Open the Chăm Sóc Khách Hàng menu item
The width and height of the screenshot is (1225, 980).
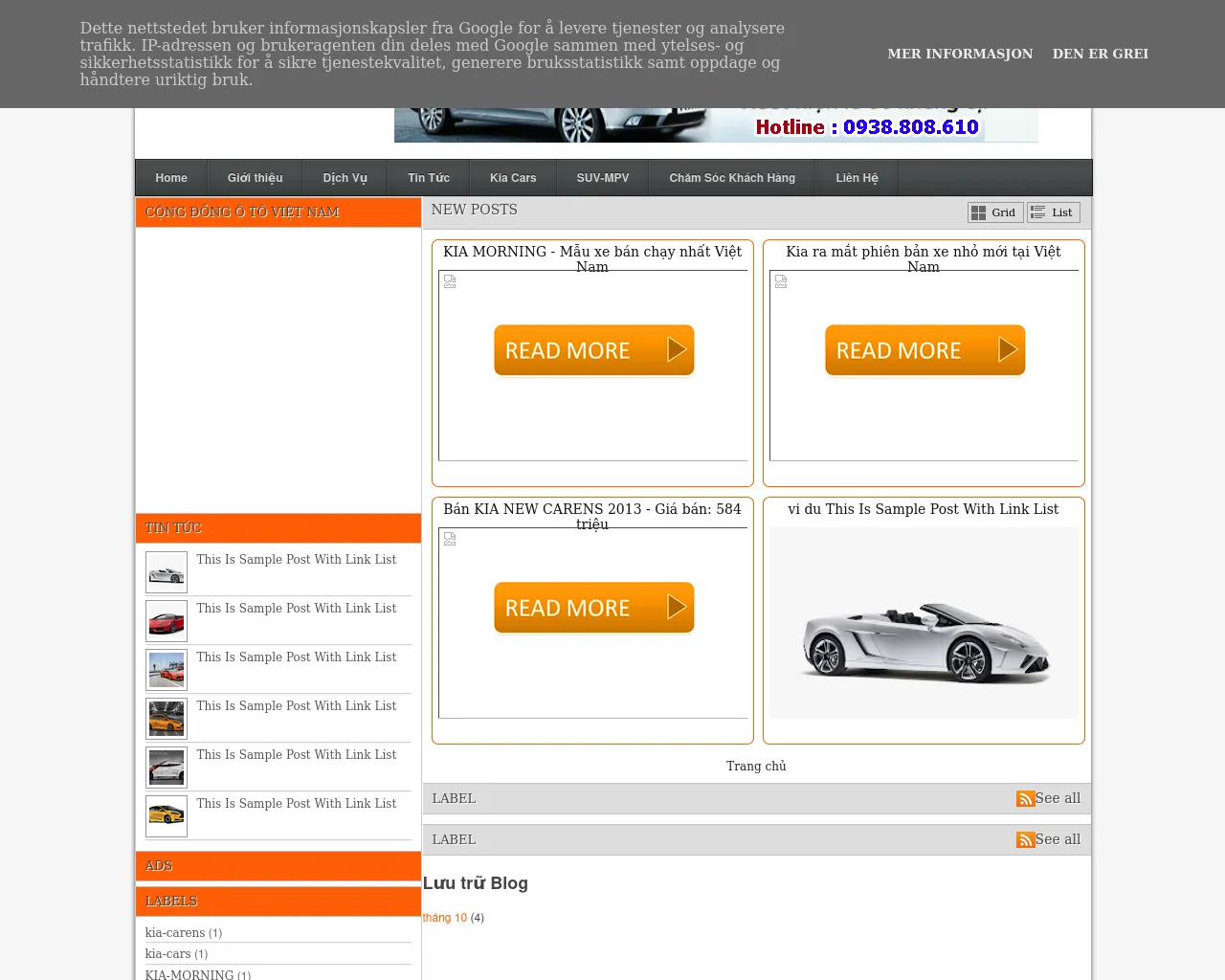[732, 178]
